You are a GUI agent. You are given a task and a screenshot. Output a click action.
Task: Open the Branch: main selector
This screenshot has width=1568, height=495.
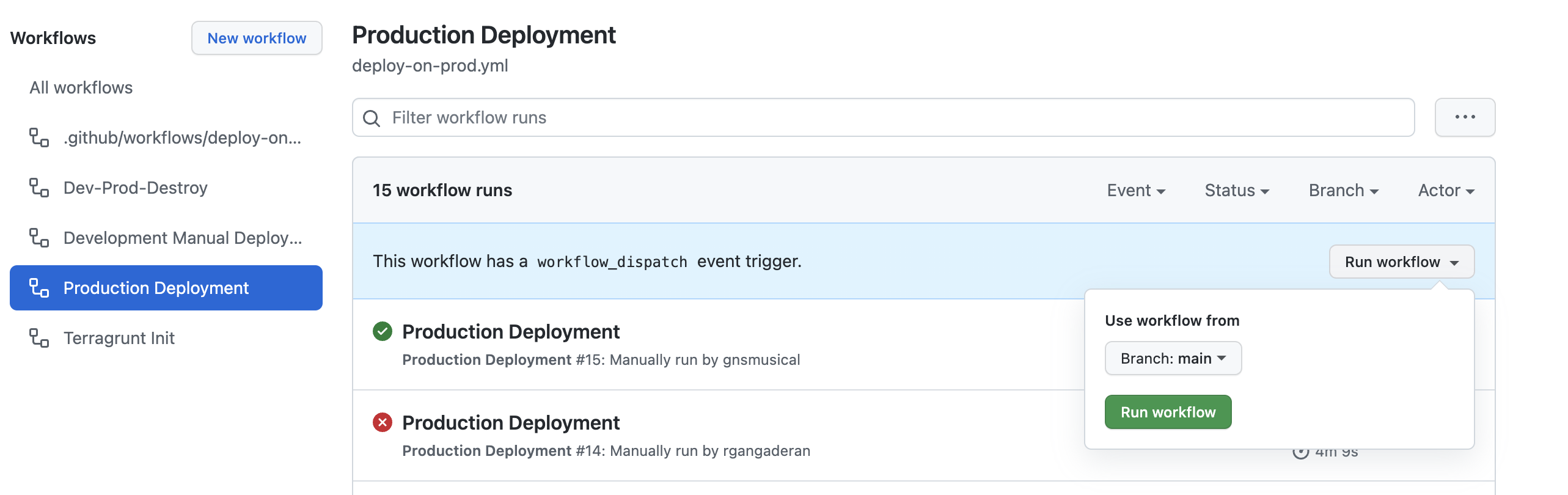1172,358
